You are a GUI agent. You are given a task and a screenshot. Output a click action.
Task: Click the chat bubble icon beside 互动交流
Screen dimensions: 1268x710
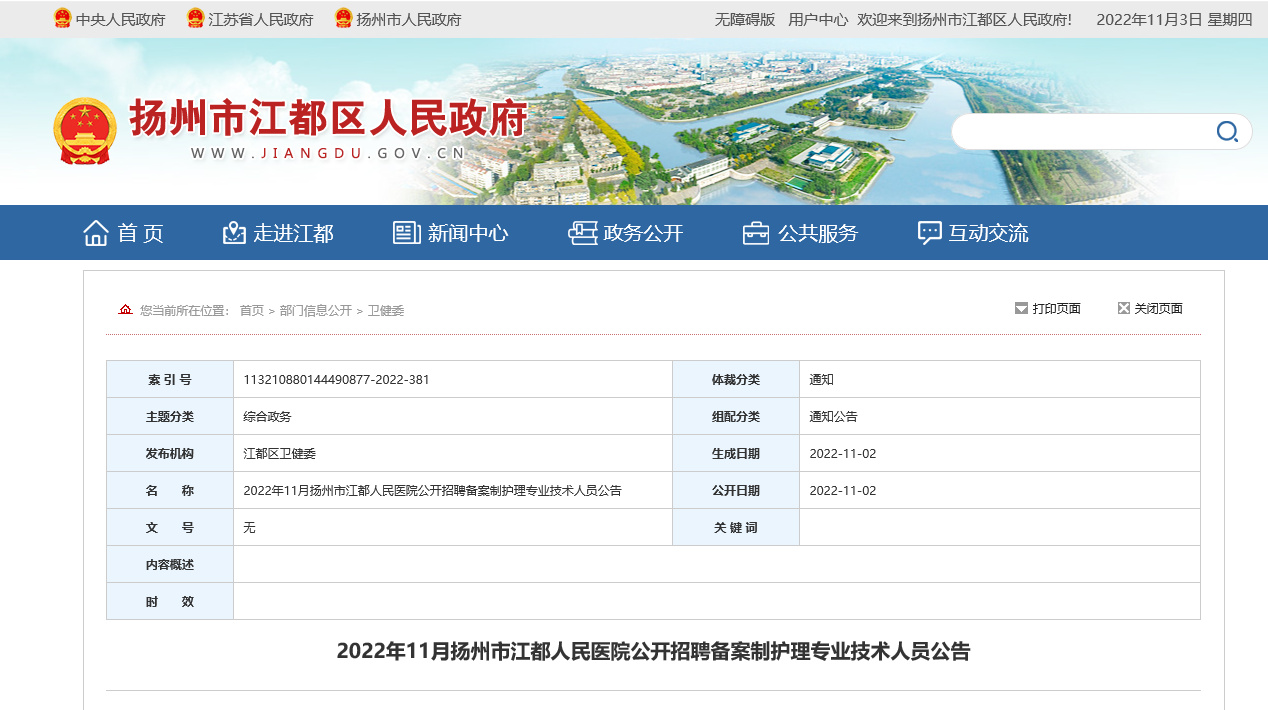point(930,233)
